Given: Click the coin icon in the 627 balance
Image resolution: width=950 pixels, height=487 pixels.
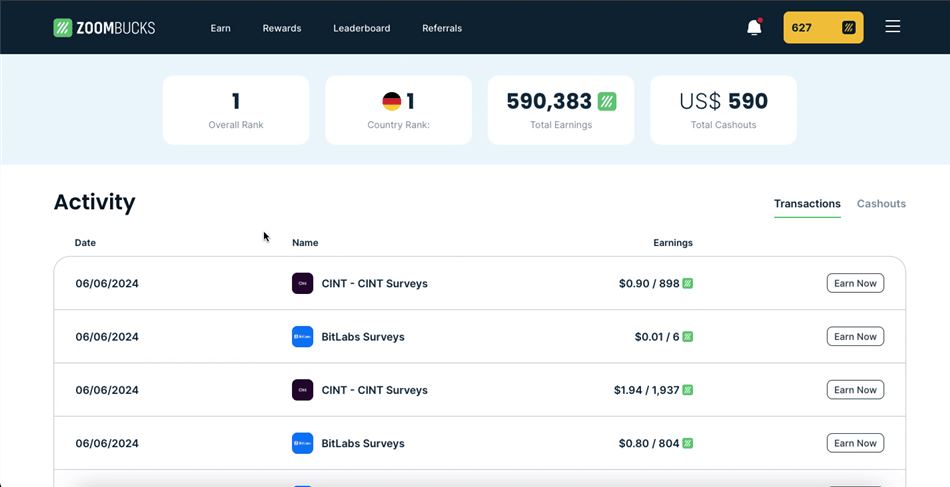Looking at the screenshot, I should click(x=849, y=27).
